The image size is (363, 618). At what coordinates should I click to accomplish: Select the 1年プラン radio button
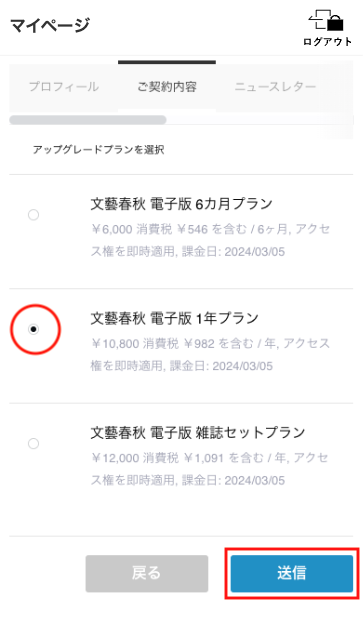tap(34, 329)
